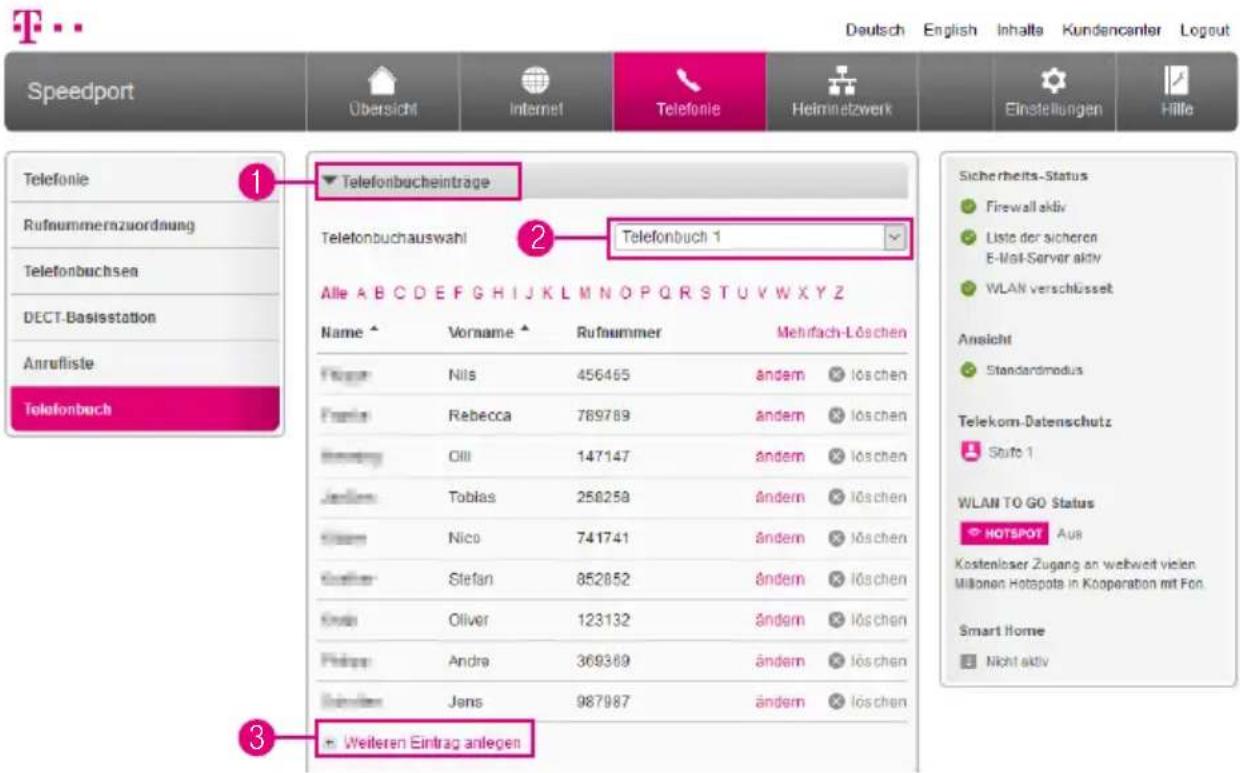Click the Logout link

coord(1204,31)
